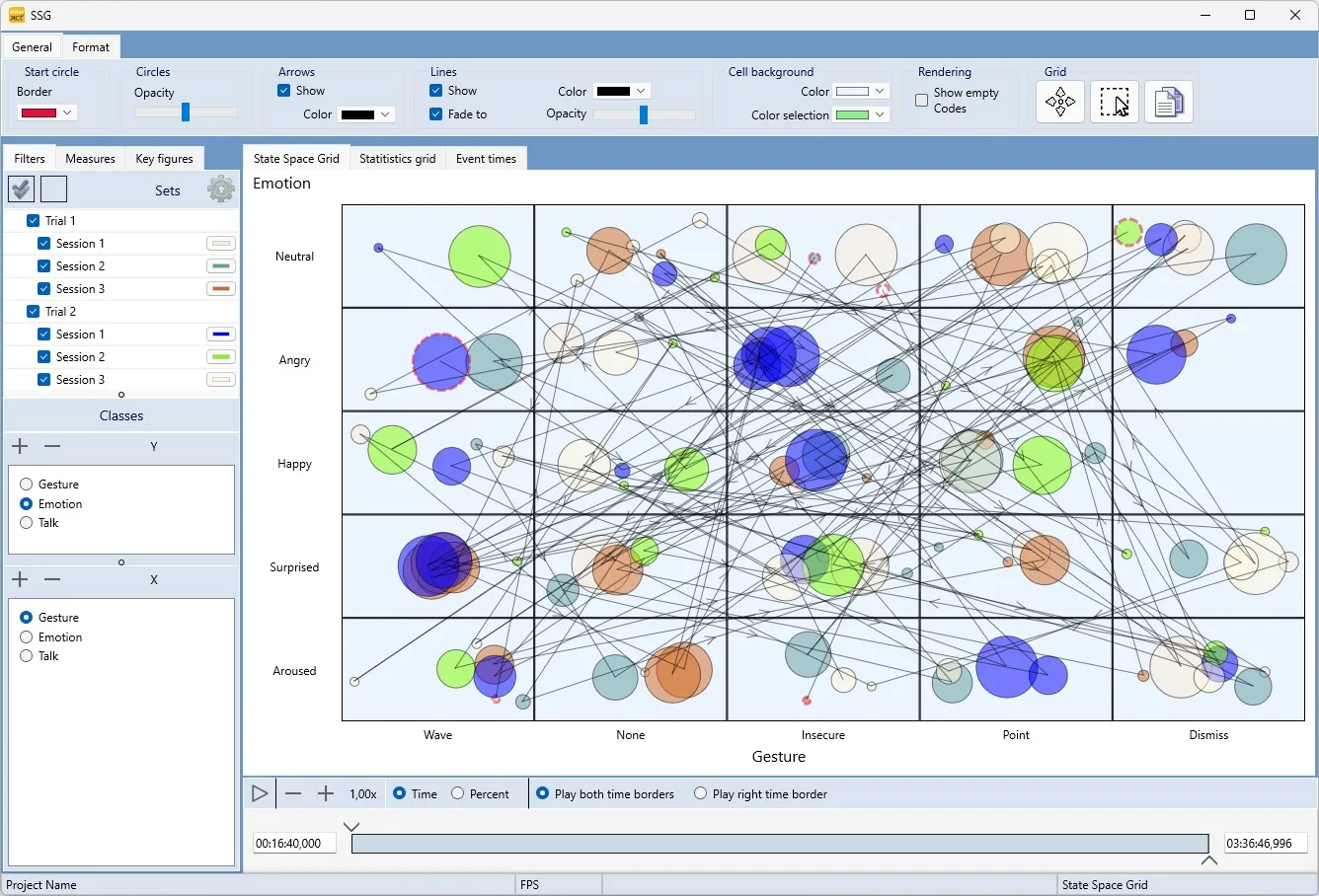Screen dimensions: 1319x896
Task: Open the Format ribbon tab
Action: point(90,46)
